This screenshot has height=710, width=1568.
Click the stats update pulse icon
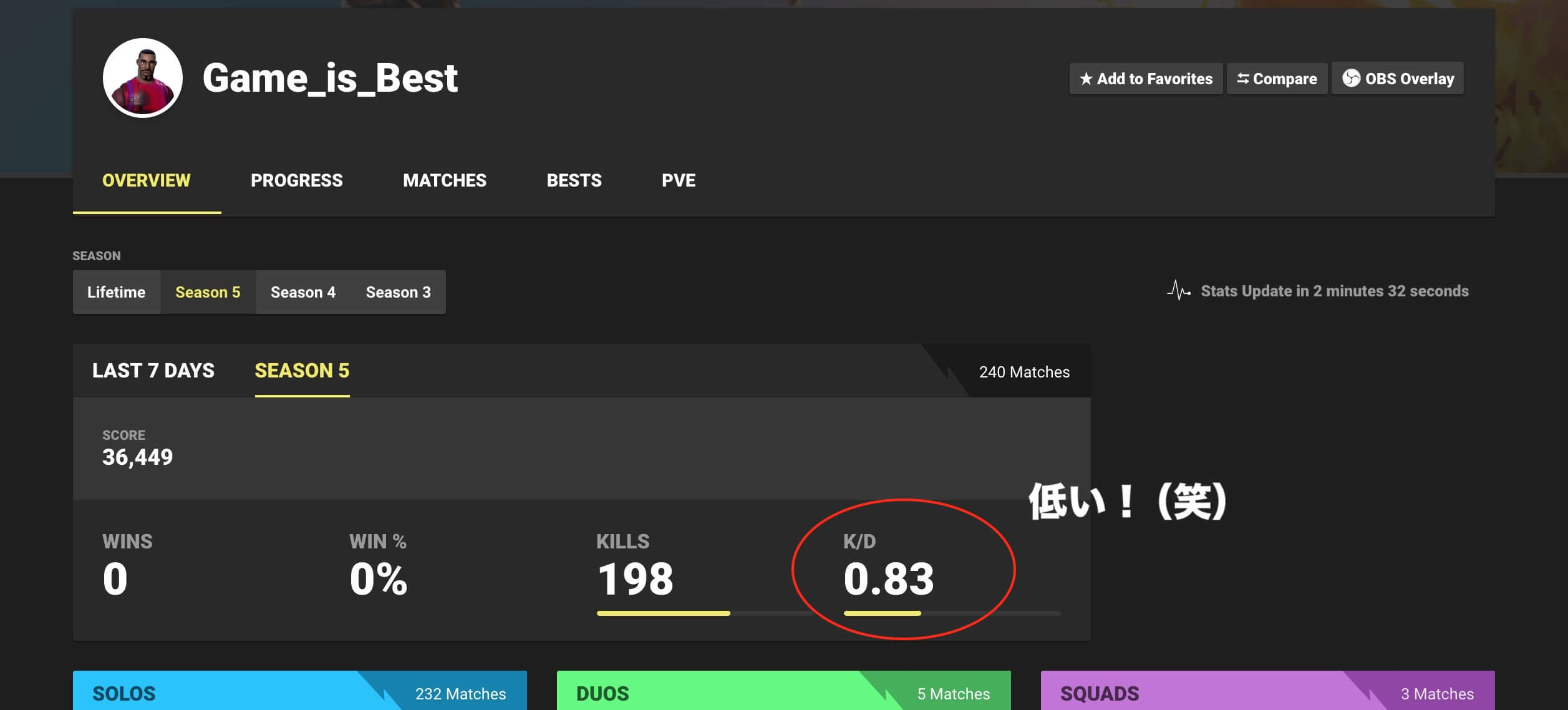pyautogui.click(x=1178, y=291)
